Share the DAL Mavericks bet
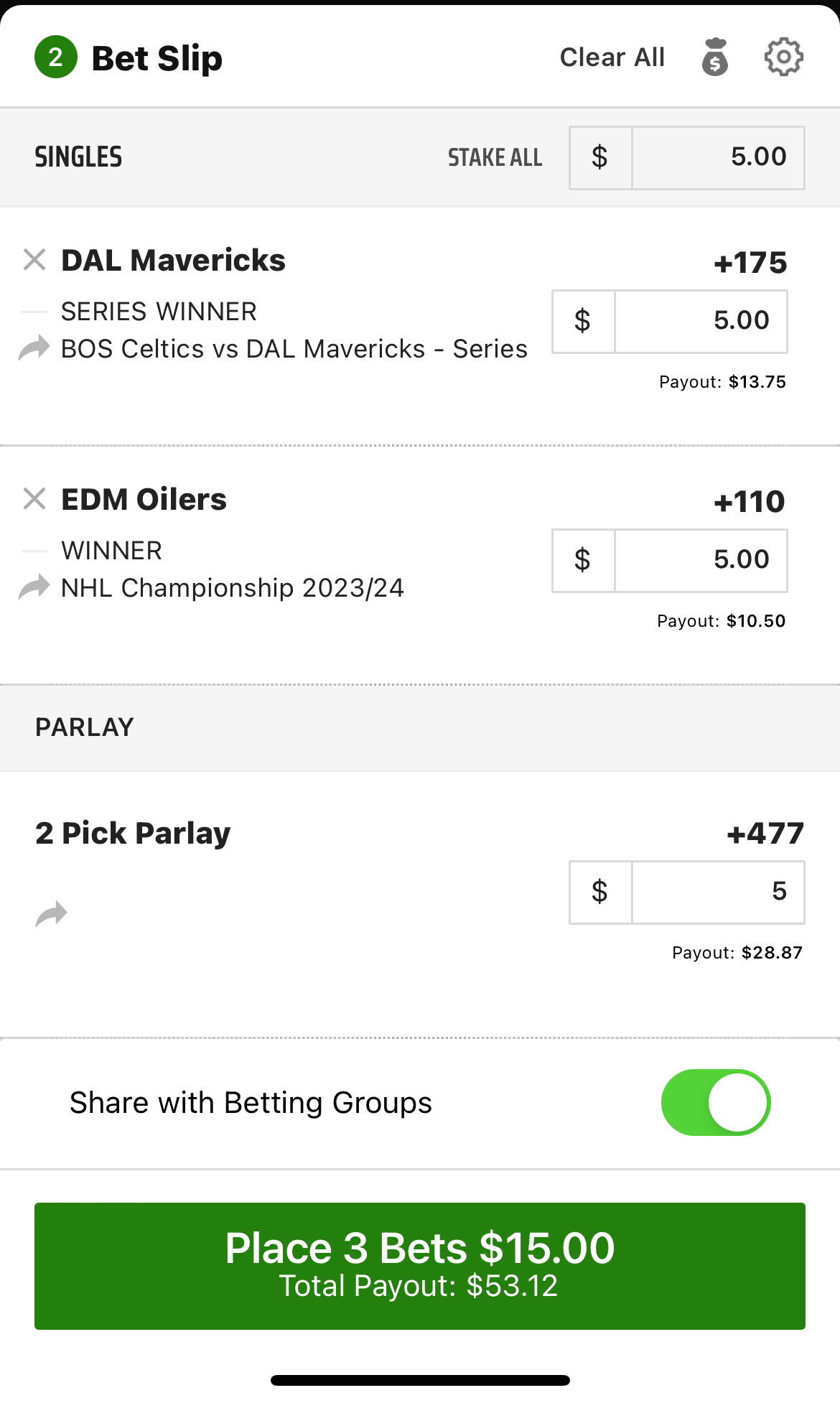Screen dimensions: 840x1403 coord(34,348)
